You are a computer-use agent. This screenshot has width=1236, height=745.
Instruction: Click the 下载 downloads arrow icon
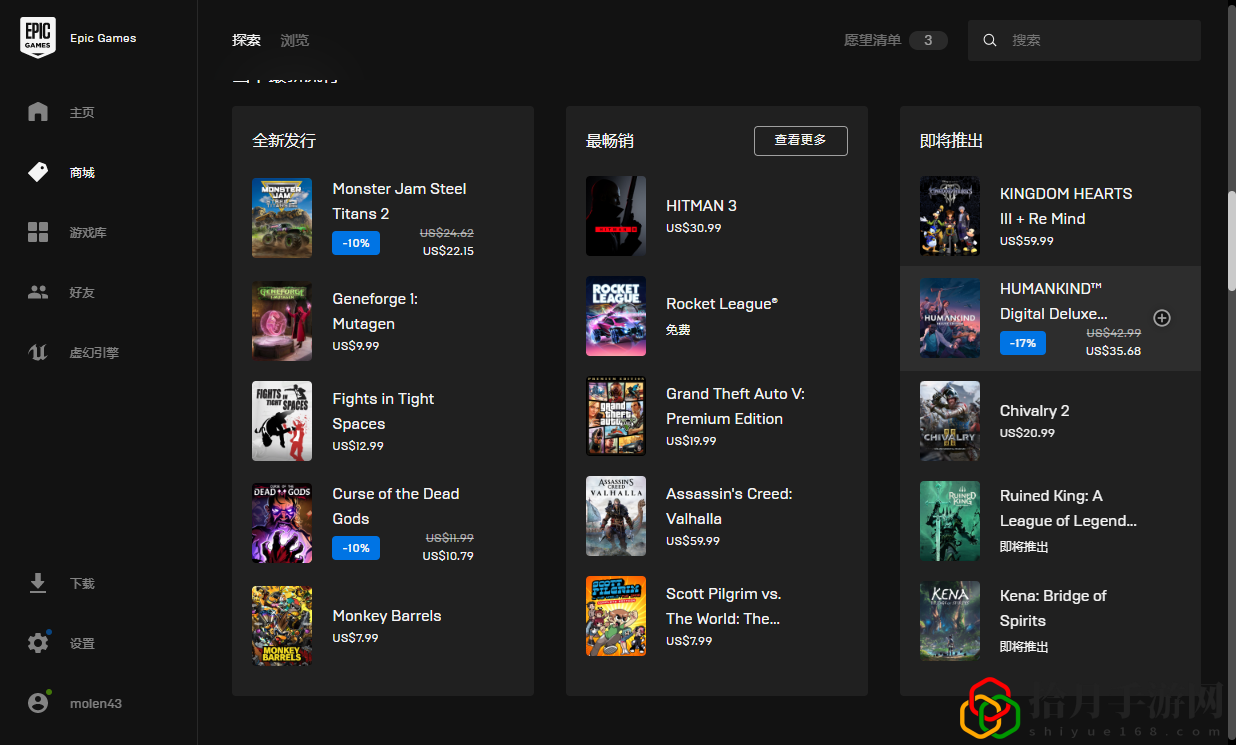(x=38, y=583)
